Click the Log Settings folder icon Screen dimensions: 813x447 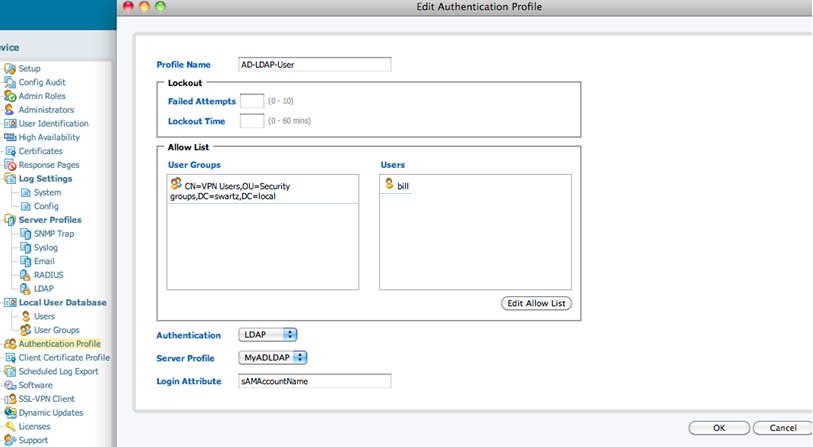(x=10, y=178)
